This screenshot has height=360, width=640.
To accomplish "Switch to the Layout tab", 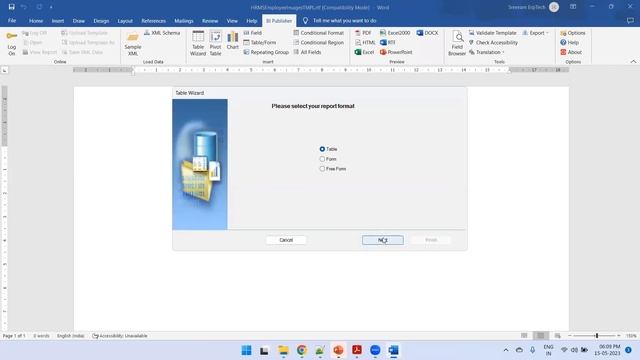I will pyautogui.click(x=125, y=20).
